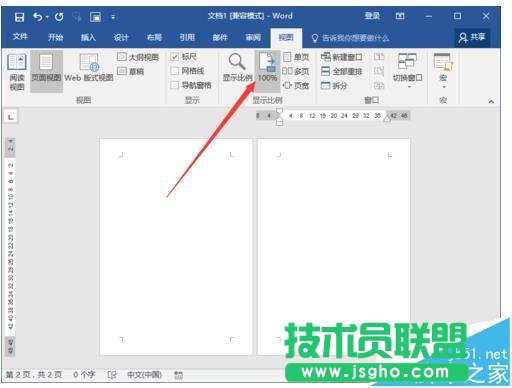Click the reset window position icon
Viewport: 512px width, 388px height.
pos(379,86)
